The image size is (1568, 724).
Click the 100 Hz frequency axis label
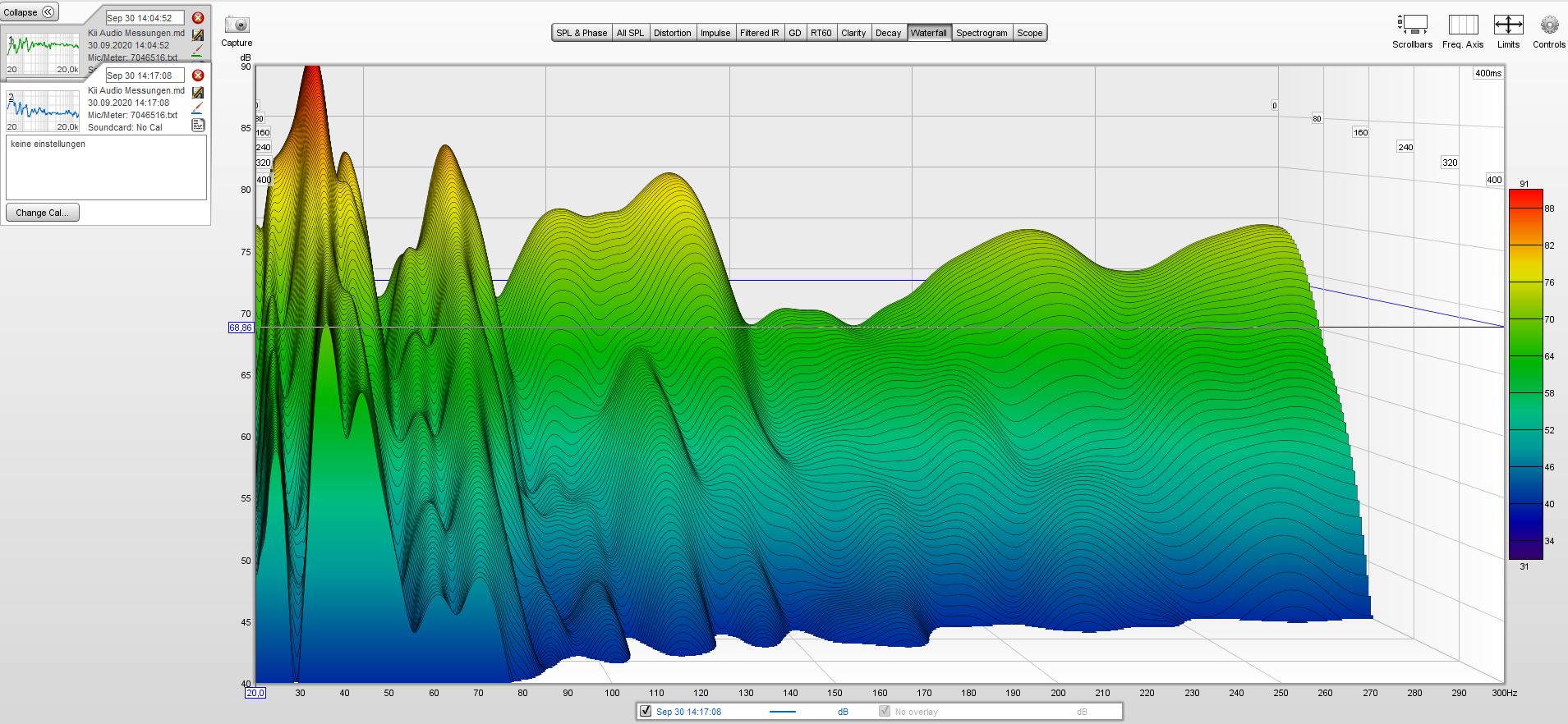point(612,693)
